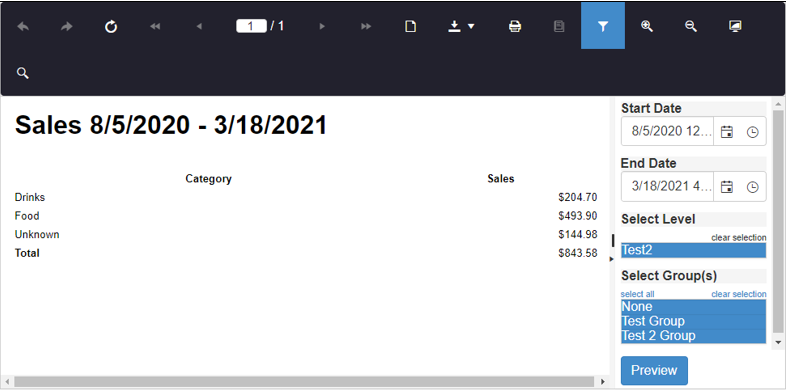The height and width of the screenshot is (390, 786).
Task: Click 'clear selection' under Select Level
Action: coord(738,238)
